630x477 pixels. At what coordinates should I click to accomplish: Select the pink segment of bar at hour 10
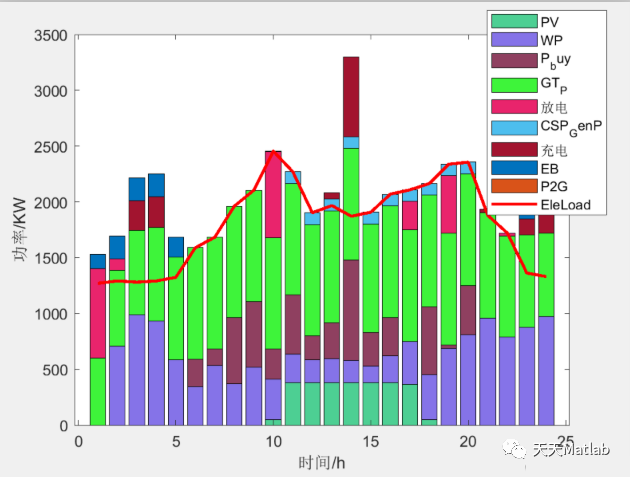[273, 195]
